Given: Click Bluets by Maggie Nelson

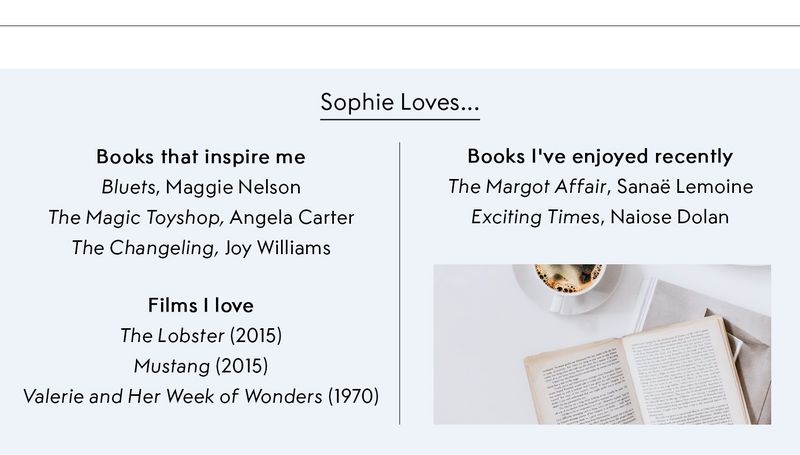Looking at the screenshot, I should pyautogui.click(x=201, y=187).
